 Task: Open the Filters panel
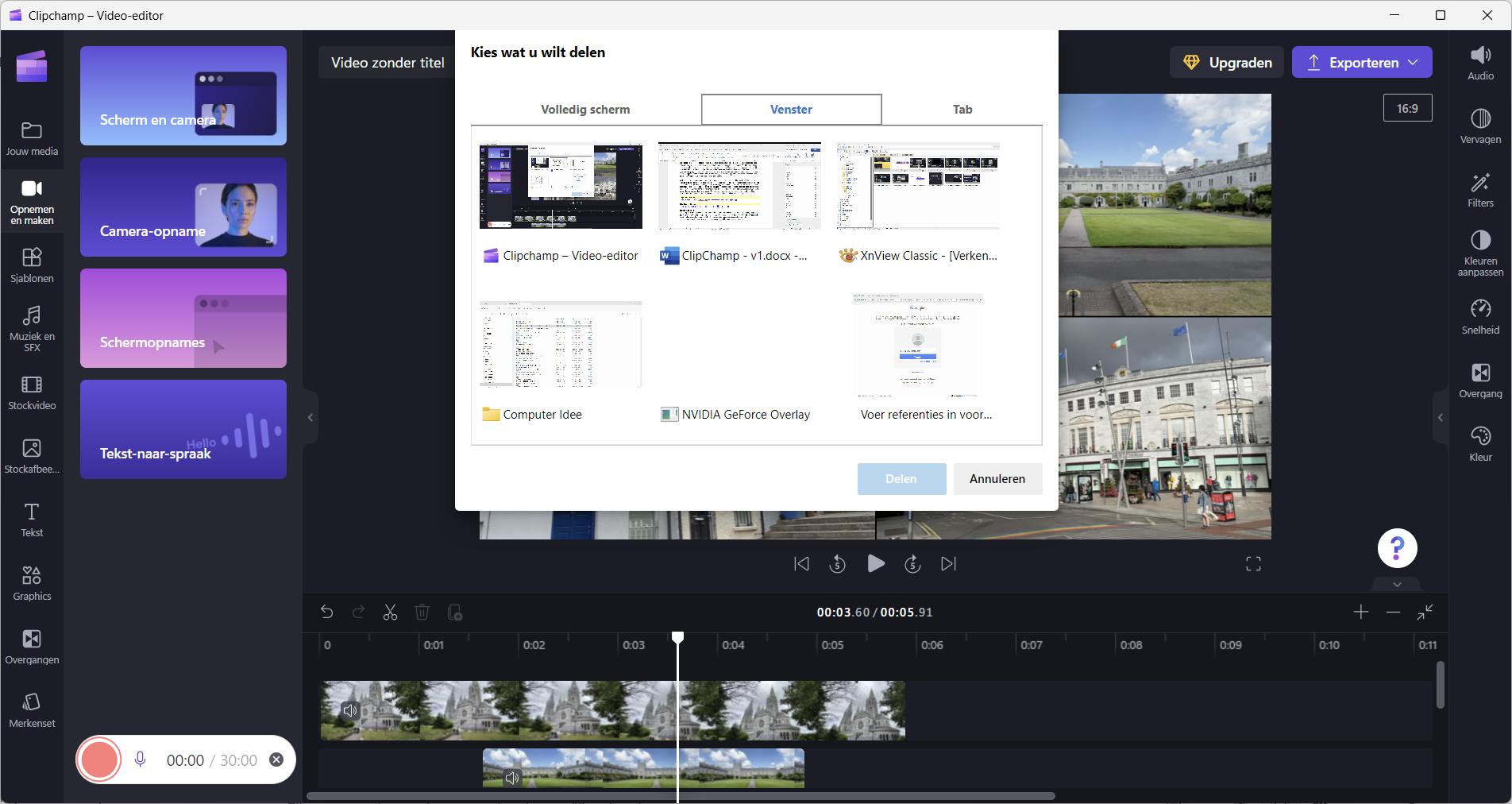pyautogui.click(x=1480, y=190)
